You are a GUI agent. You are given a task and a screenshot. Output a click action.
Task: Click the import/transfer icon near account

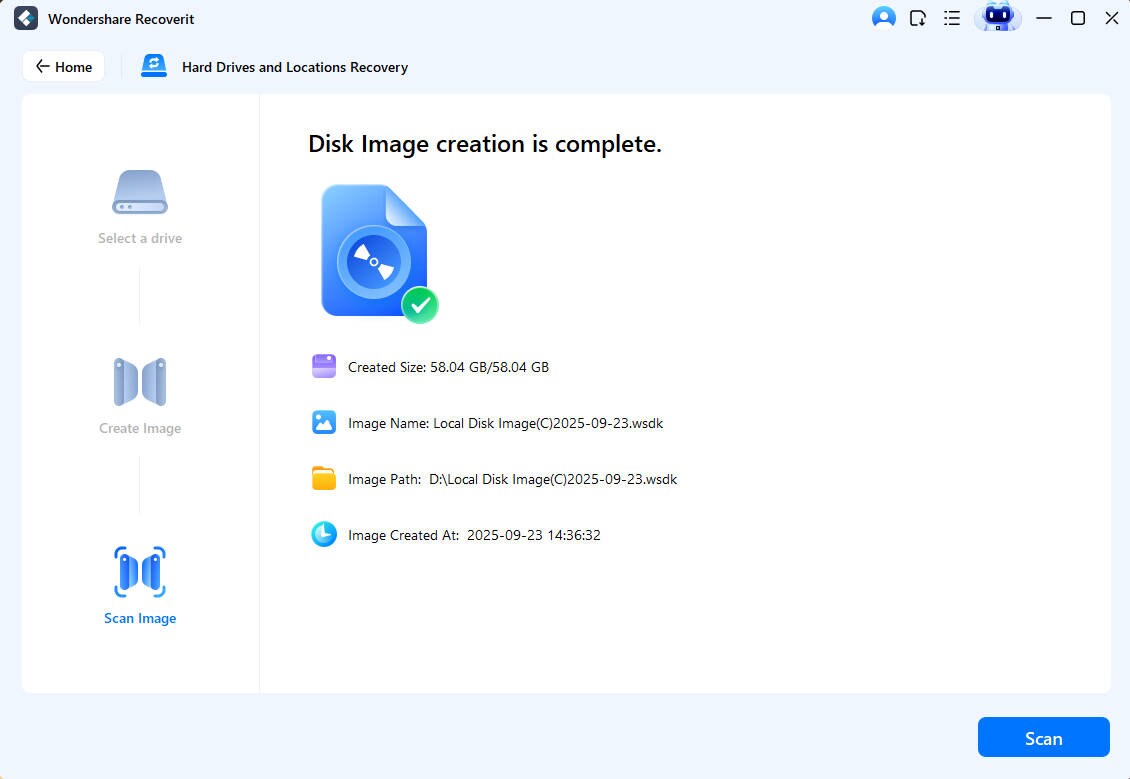click(917, 18)
